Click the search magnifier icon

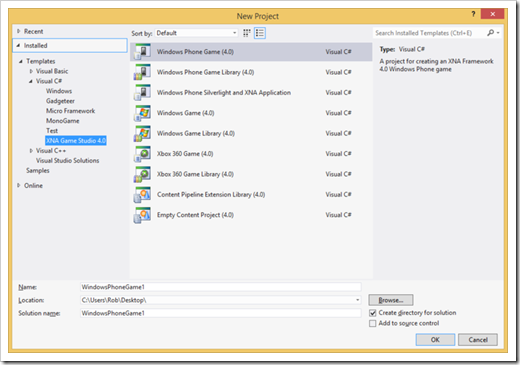click(490, 33)
